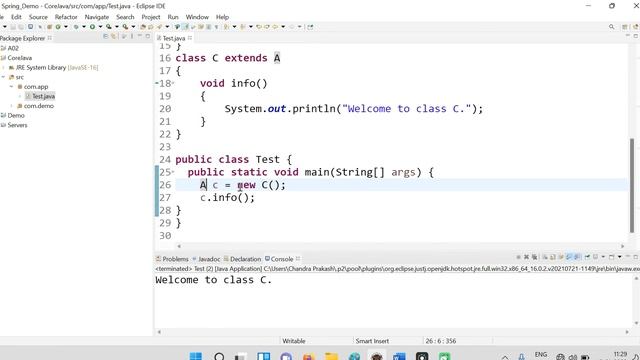Switch to the Problems tab
The image size is (640, 360).
(x=172, y=259)
